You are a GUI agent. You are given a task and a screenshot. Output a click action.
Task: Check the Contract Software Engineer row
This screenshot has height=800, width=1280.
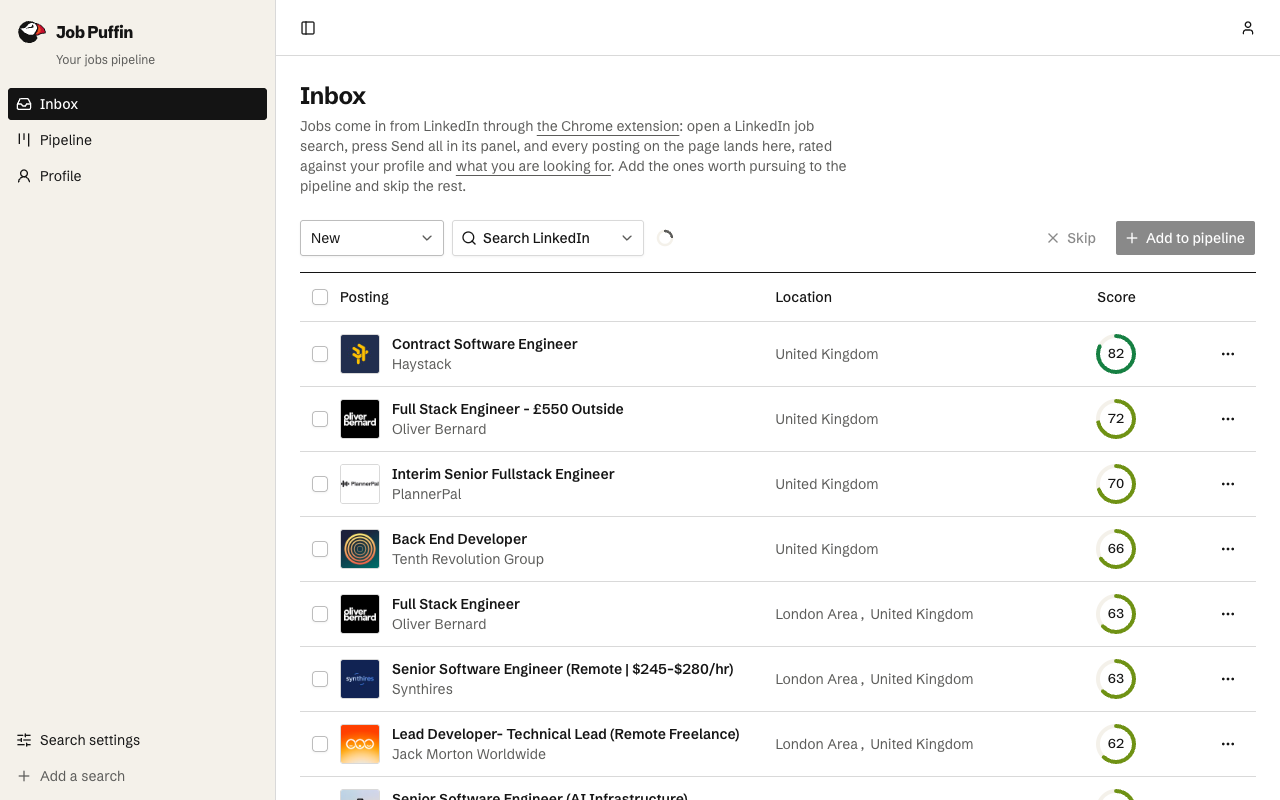[320, 354]
